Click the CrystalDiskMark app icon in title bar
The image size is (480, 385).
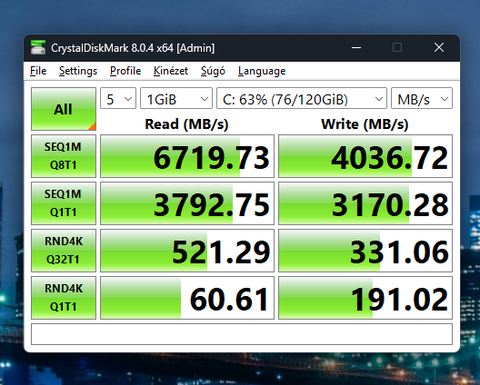pyautogui.click(x=38, y=47)
